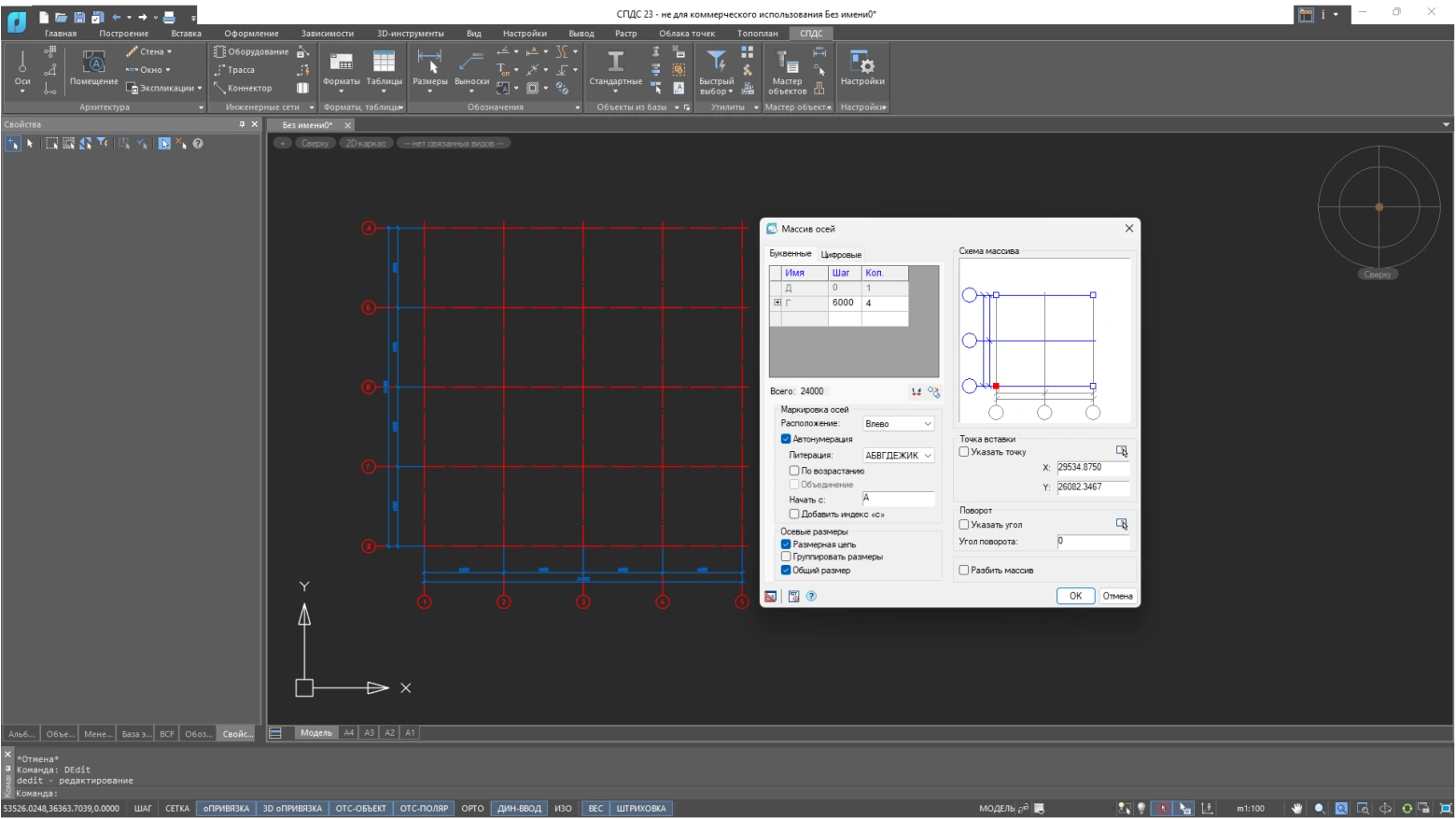The width and height of the screenshot is (1456, 819).
Task: Click the help icon in axis array dialog
Action: (x=811, y=597)
